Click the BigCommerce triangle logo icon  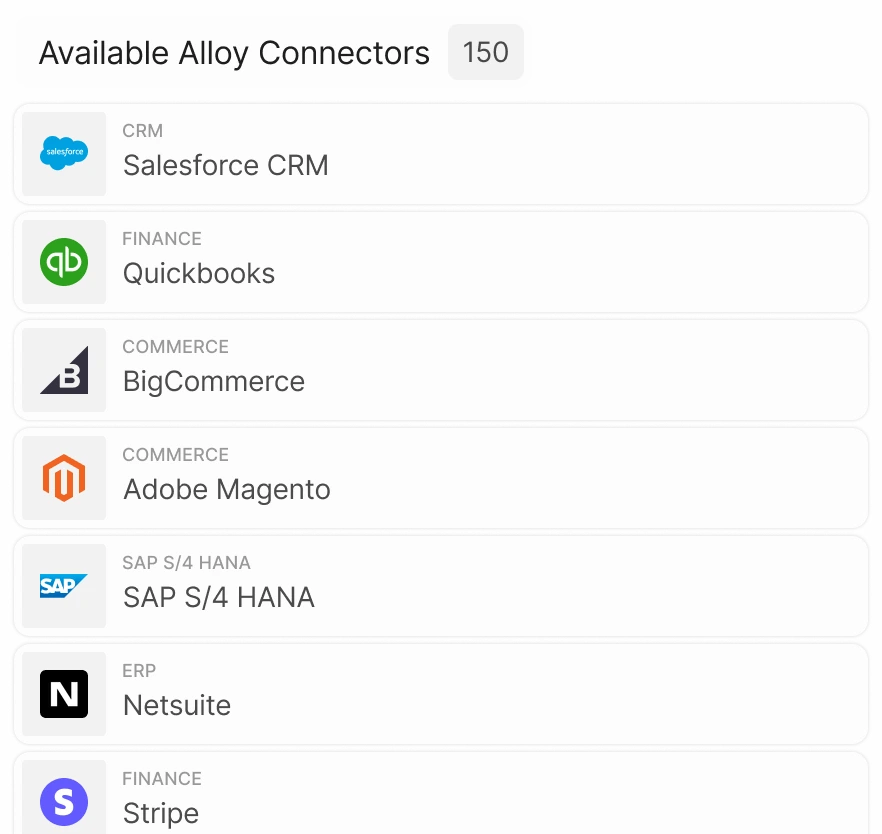[64, 370]
